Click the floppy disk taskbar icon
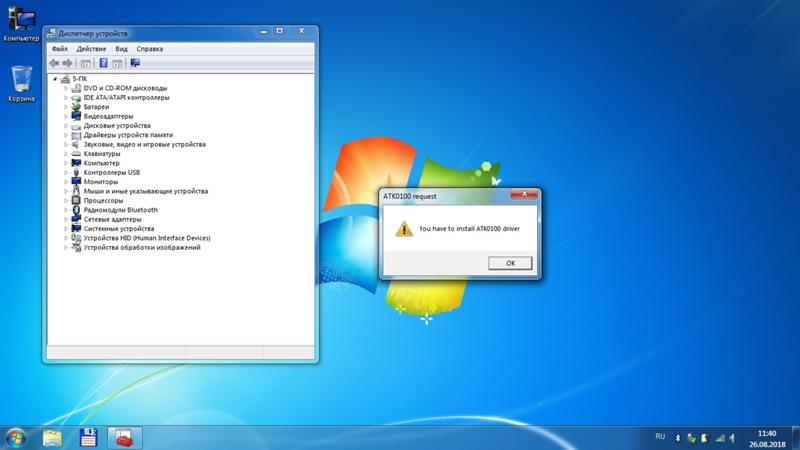 88,438
